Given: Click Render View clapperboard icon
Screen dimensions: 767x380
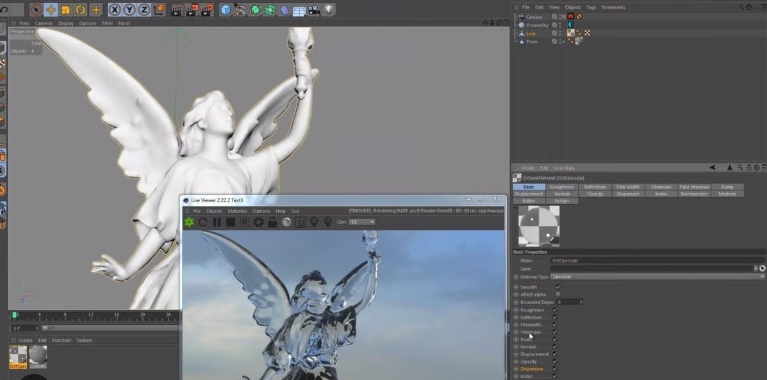Looking at the screenshot, I should click(x=177, y=10).
